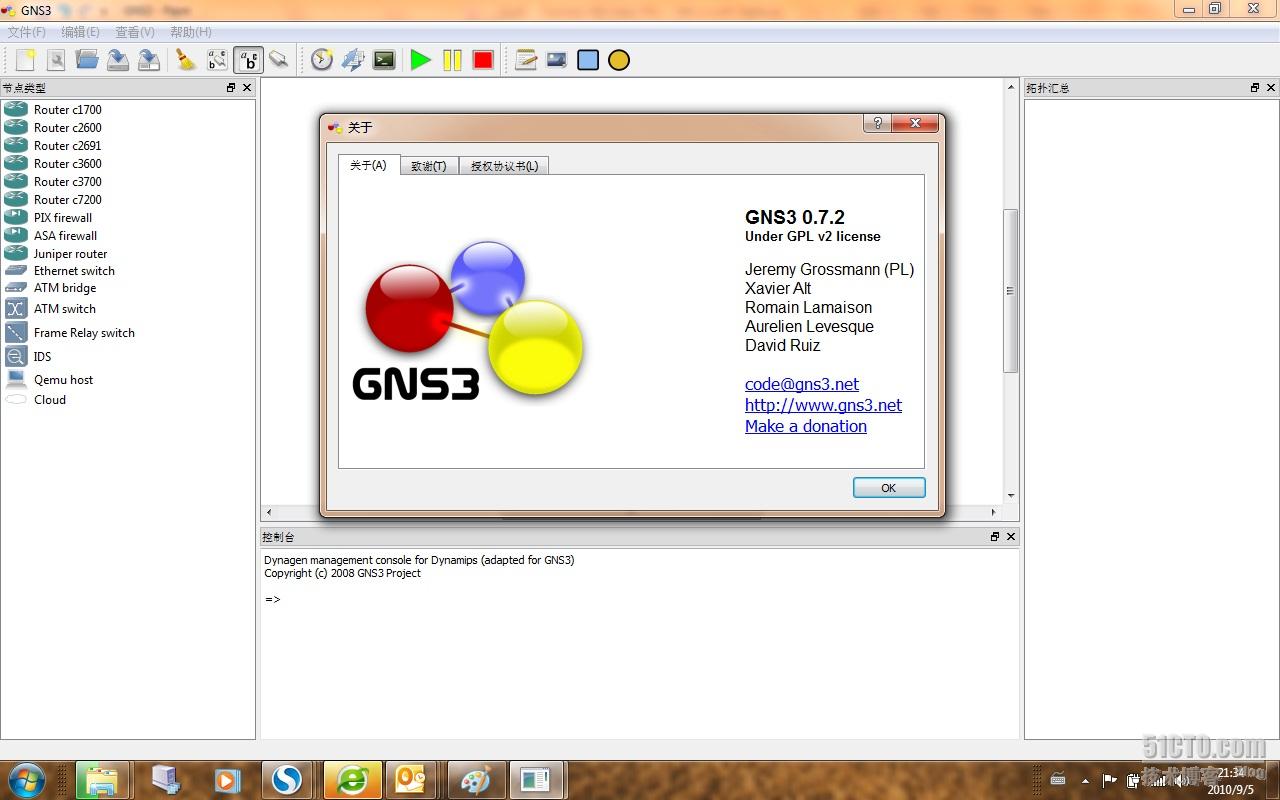Choose the Frame Relay switch node
The width and height of the screenshot is (1280, 800).
coord(84,333)
